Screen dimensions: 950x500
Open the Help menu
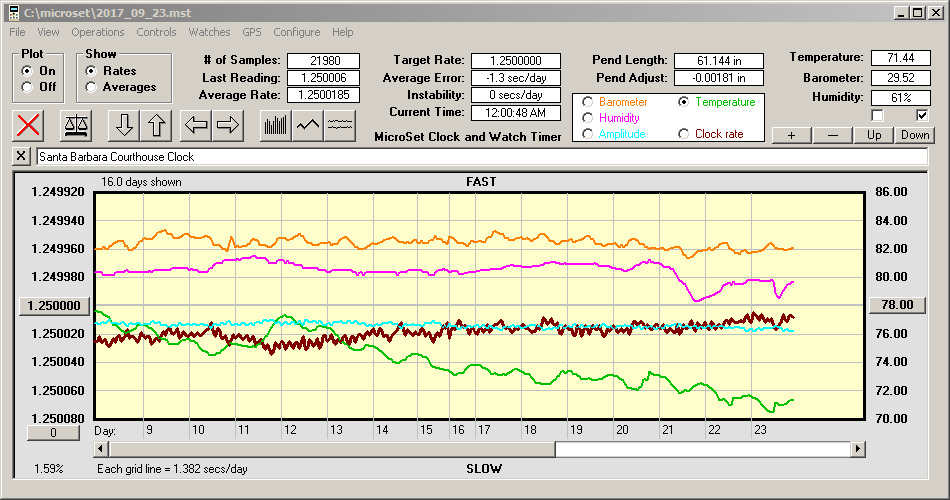pos(342,32)
